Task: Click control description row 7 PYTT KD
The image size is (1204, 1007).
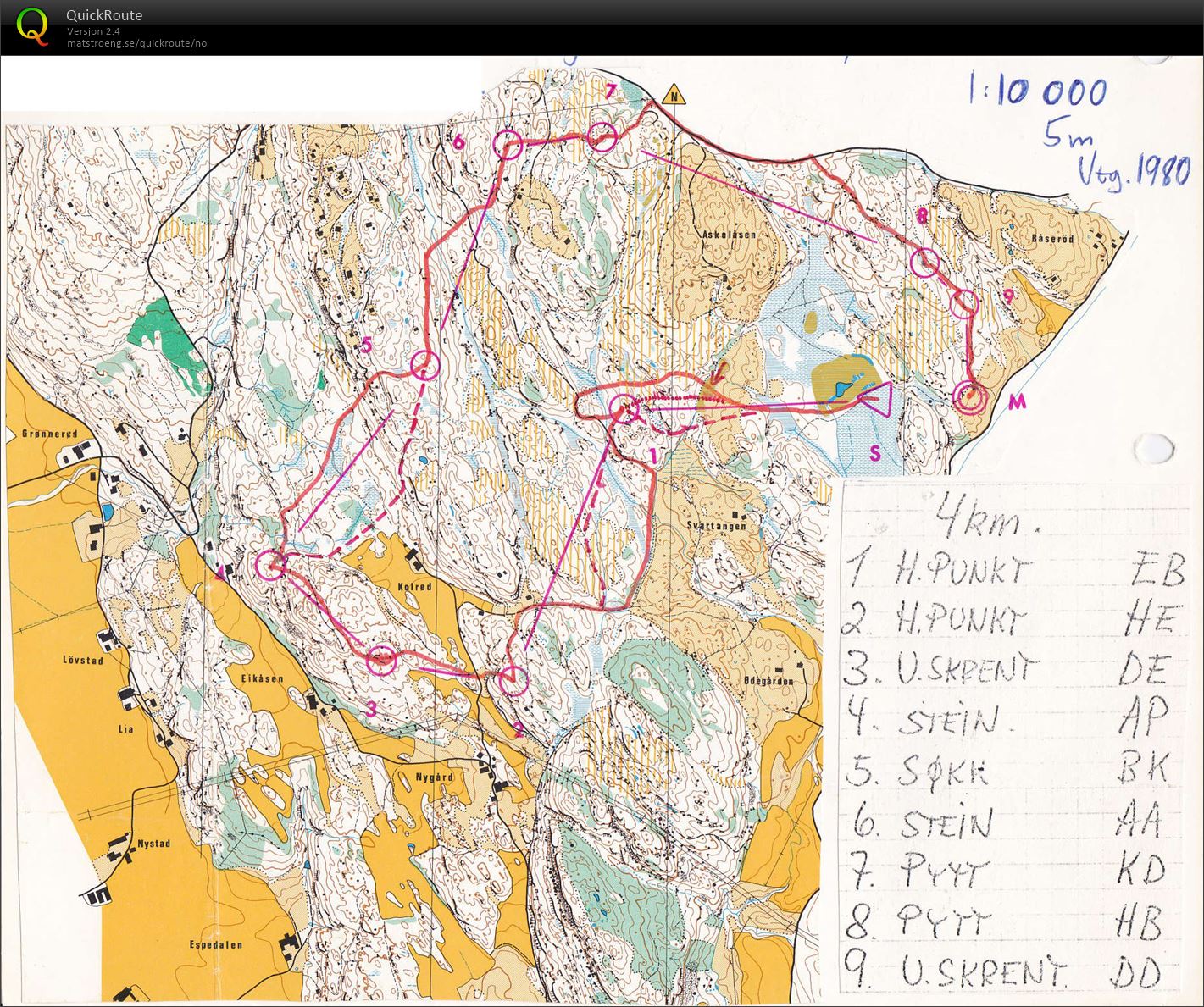Action: pyautogui.click(x=1007, y=871)
